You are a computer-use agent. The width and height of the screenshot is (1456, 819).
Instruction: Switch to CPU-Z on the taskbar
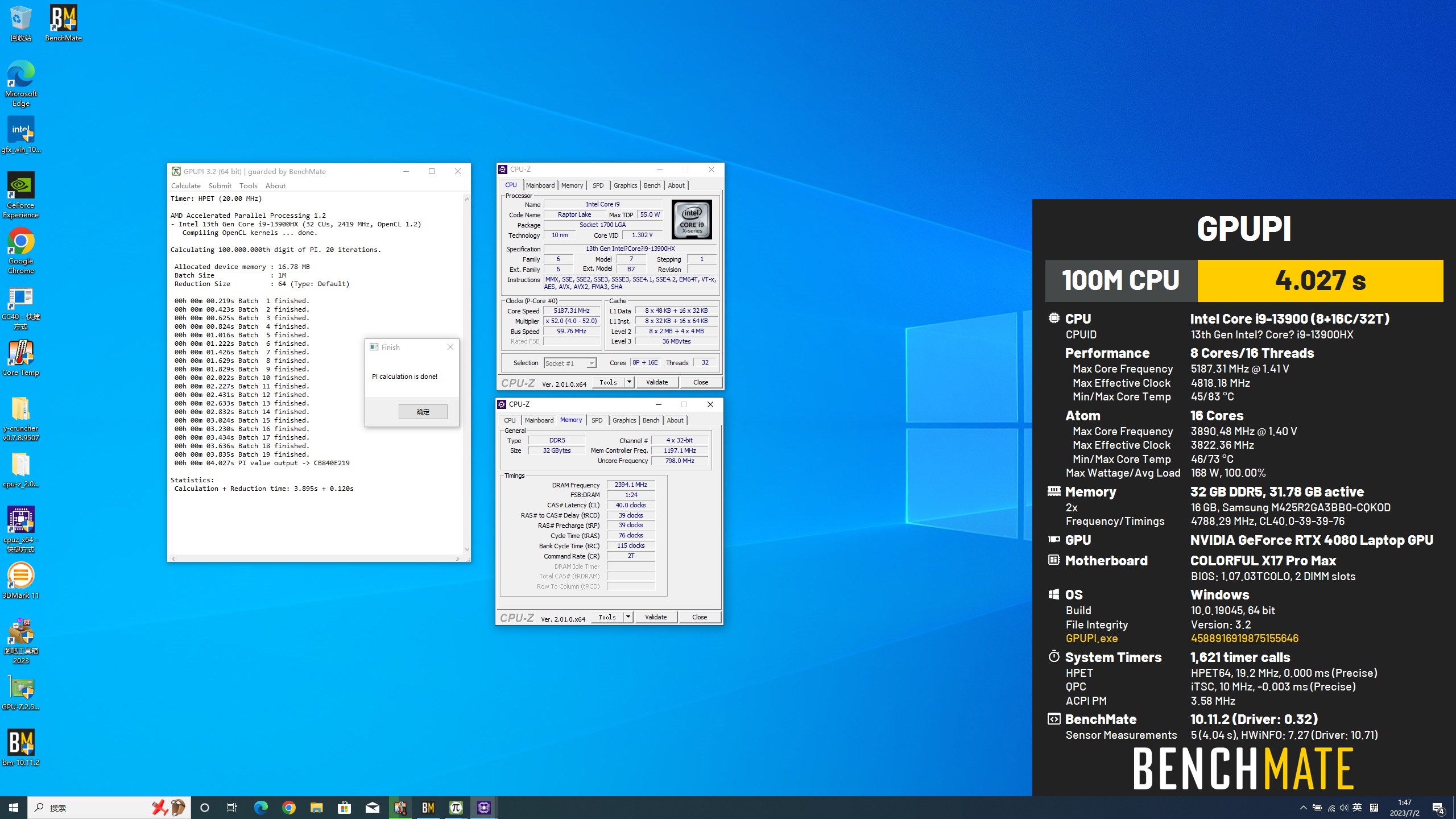(x=484, y=808)
